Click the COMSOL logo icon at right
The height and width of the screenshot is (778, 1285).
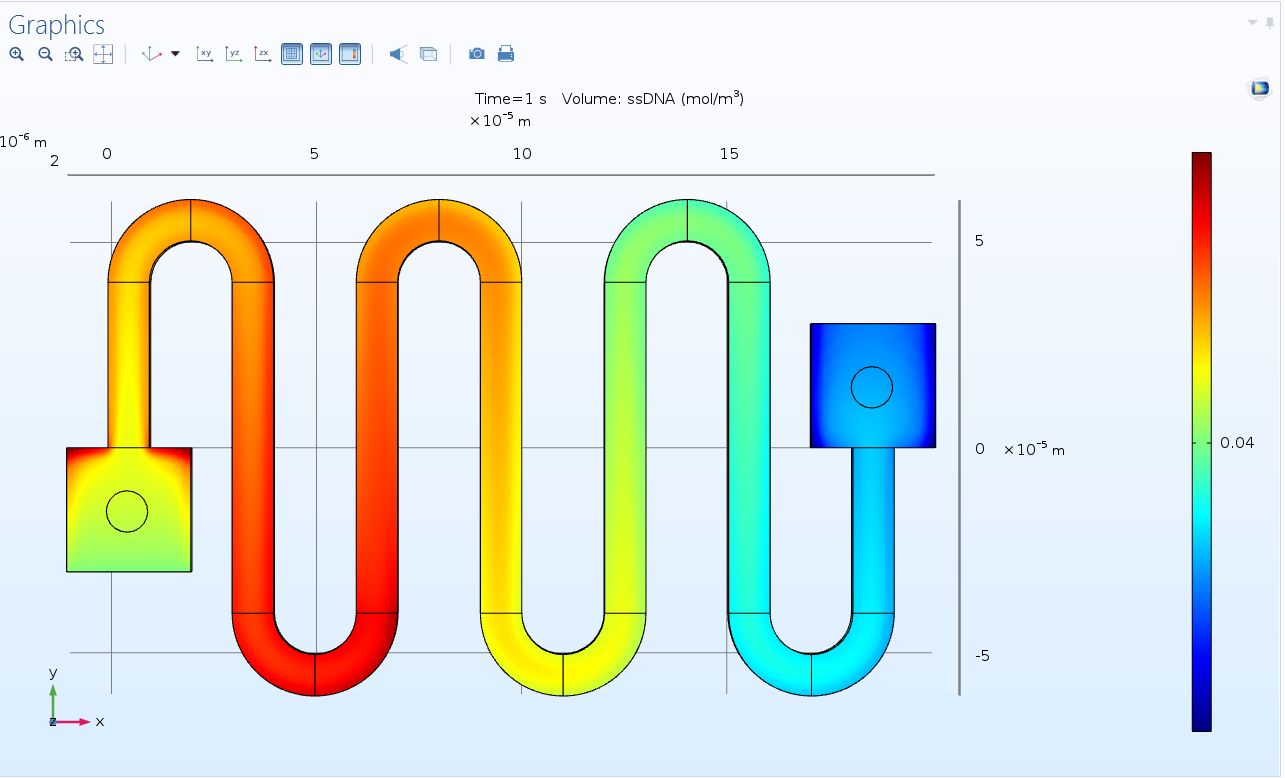click(1258, 88)
